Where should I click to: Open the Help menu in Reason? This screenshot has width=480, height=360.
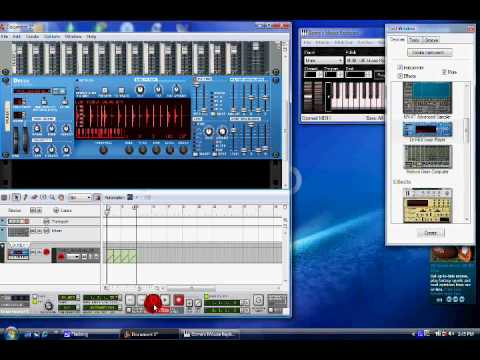91,36
